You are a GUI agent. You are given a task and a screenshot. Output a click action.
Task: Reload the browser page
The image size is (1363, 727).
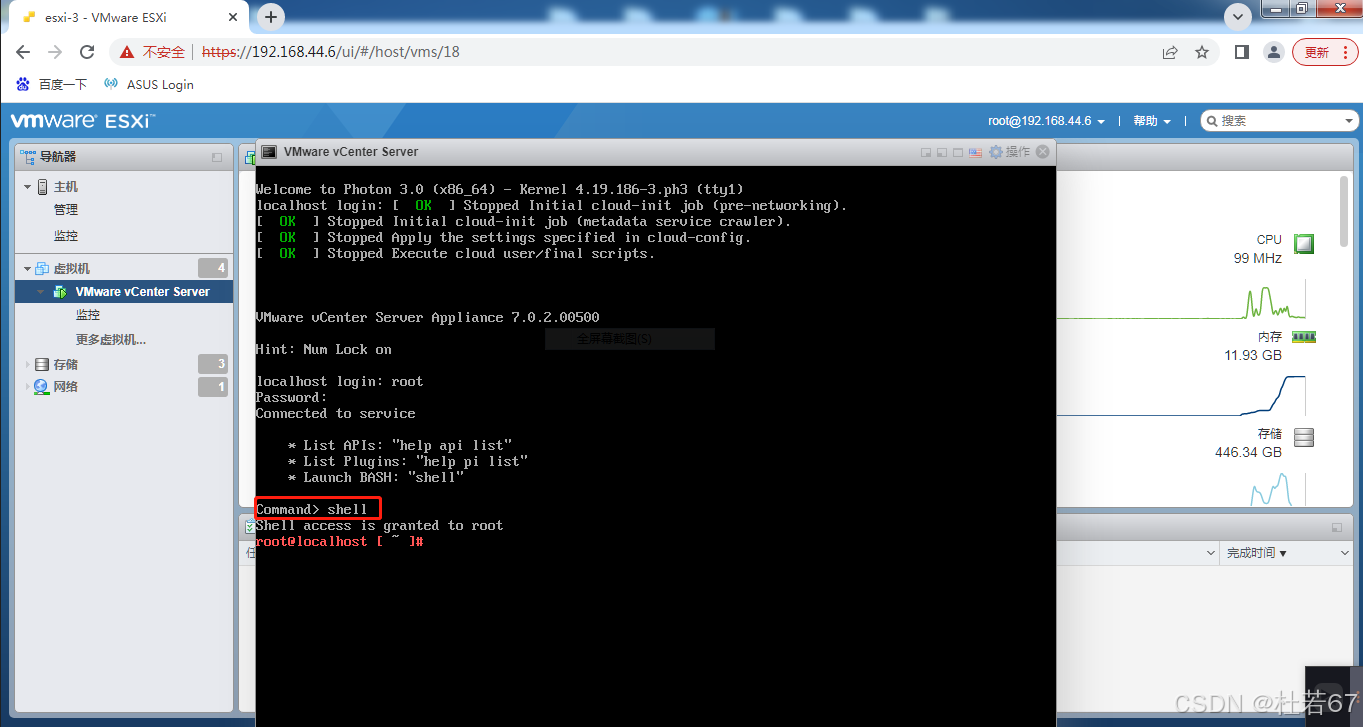tap(87, 52)
